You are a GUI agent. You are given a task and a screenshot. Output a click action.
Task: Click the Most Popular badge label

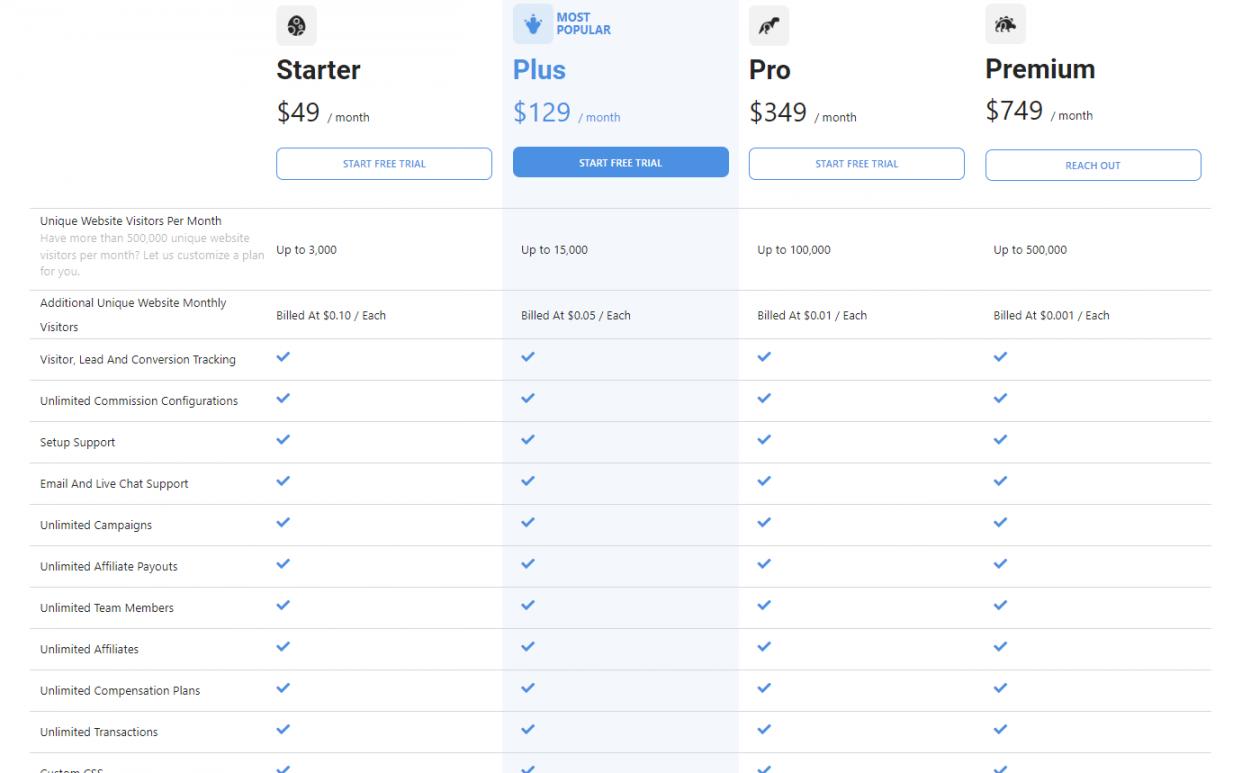pyautogui.click(x=583, y=24)
